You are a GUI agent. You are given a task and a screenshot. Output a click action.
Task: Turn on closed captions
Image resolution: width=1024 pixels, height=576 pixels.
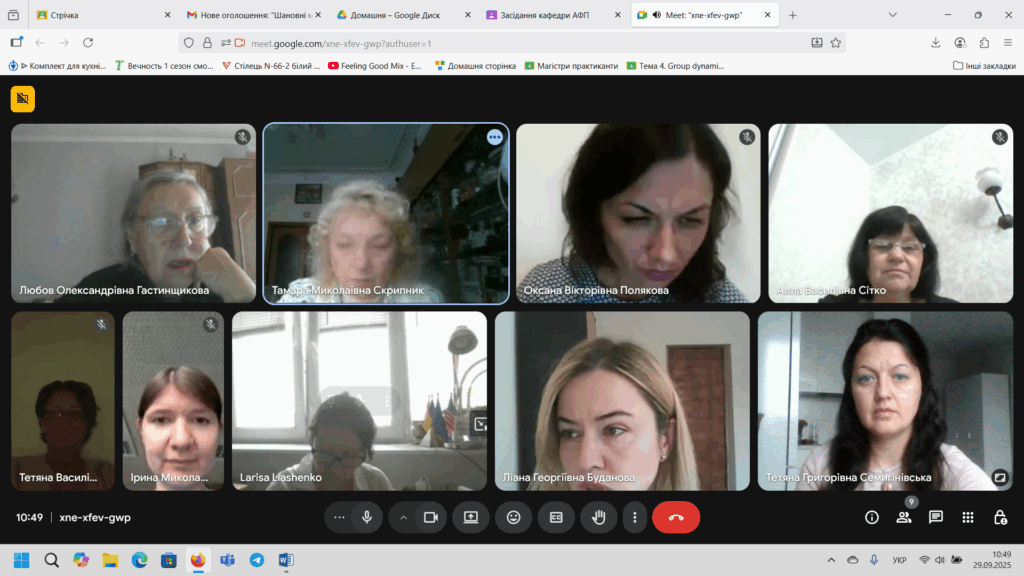tap(556, 517)
